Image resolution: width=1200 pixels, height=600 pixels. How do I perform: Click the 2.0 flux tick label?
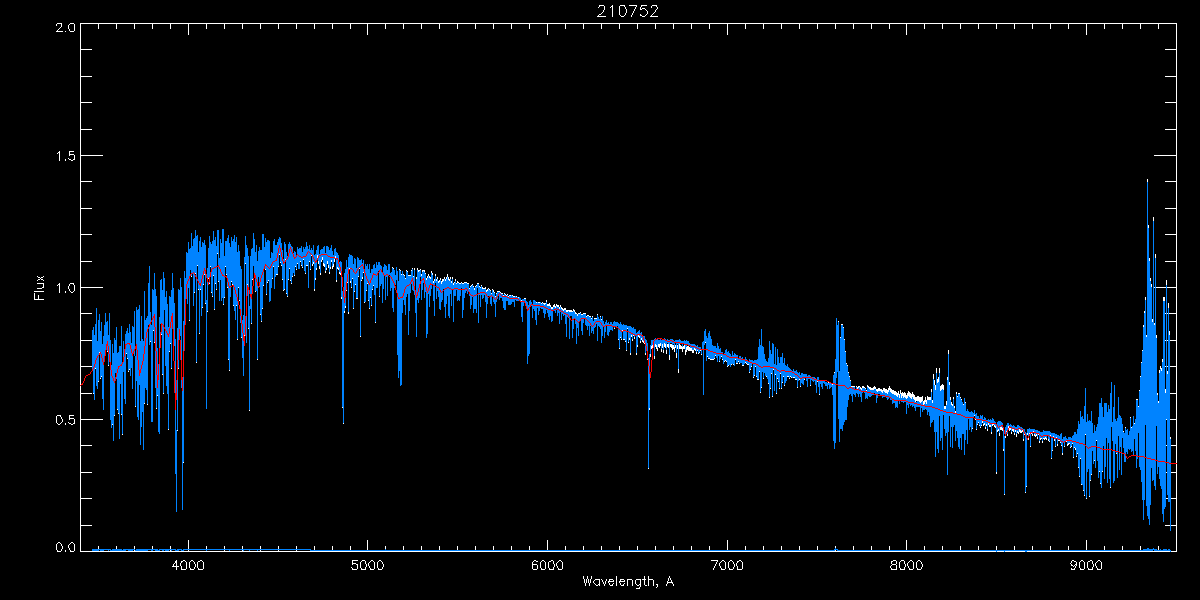tap(66, 27)
